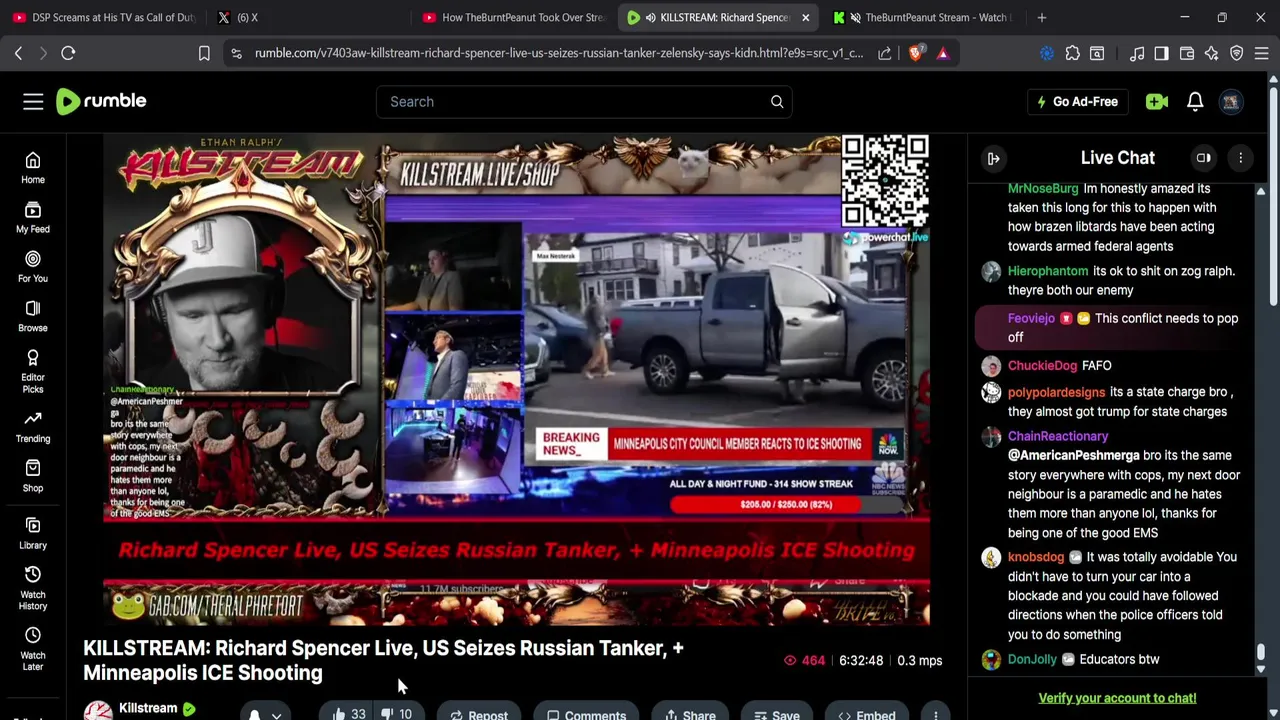Open Watch Later in the sidebar

coord(33,648)
